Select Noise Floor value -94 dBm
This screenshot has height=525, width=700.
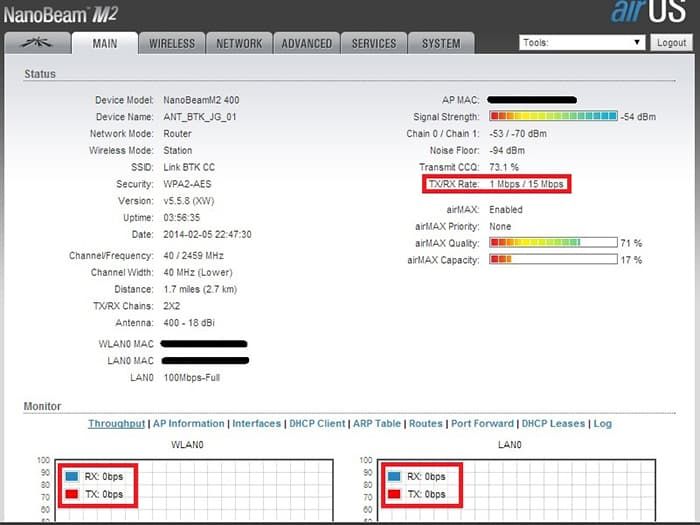507,150
